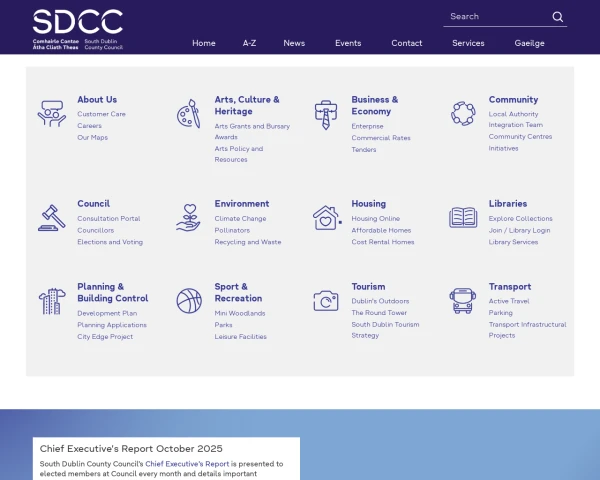Open the Libraries heading link
The image size is (600, 480).
[x=508, y=204]
